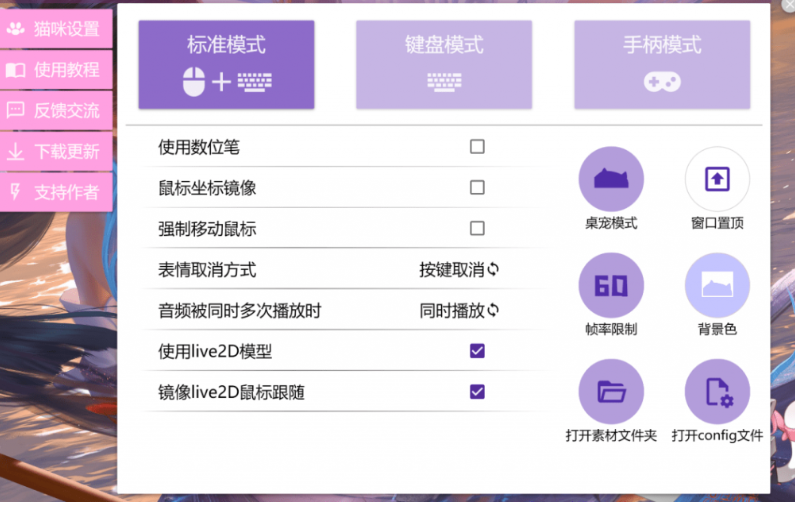Image resolution: width=795 pixels, height=509 pixels.
Task: Click the 桌宠模式 desktop pet icon
Action: click(611, 179)
